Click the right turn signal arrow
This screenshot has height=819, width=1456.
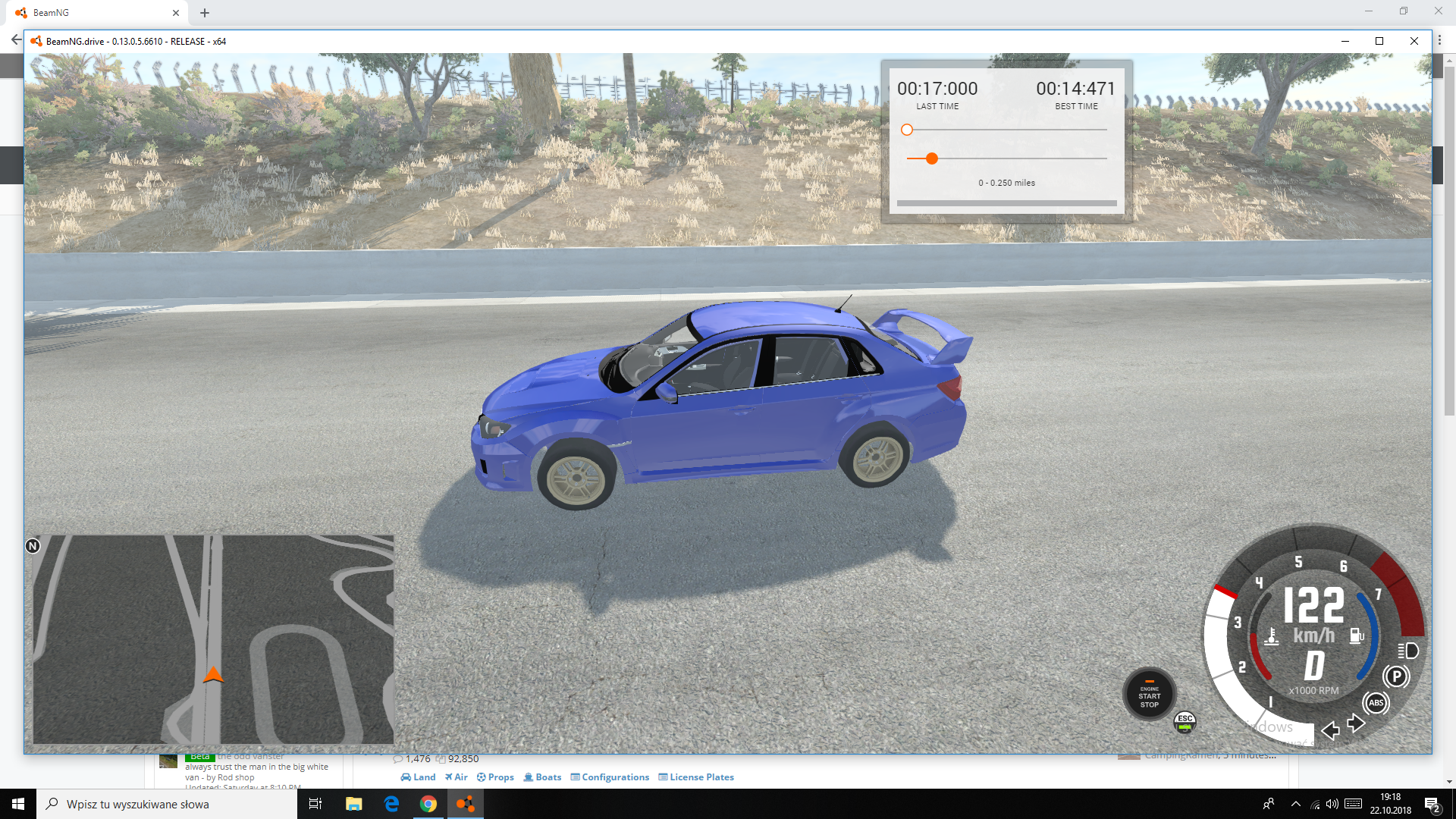[1356, 723]
